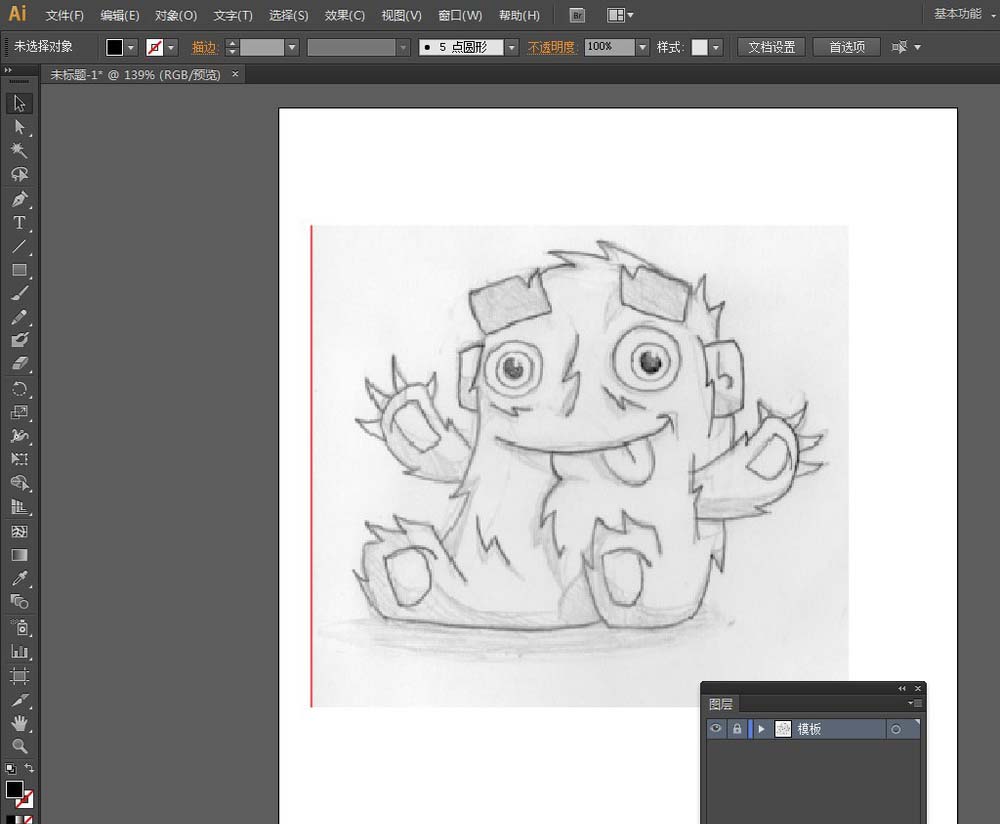Click the black fill swatch in control bar
This screenshot has height=824, width=1000.
click(115, 47)
